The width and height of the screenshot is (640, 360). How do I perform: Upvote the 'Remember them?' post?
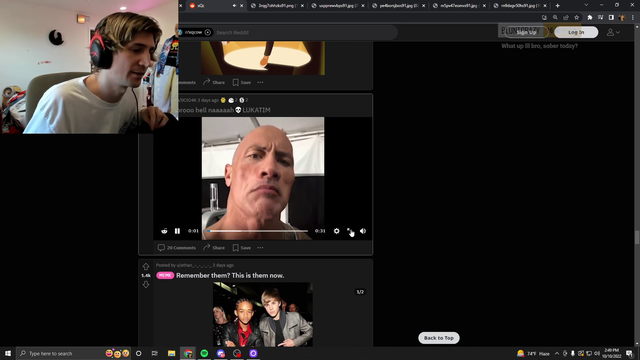pos(146,267)
